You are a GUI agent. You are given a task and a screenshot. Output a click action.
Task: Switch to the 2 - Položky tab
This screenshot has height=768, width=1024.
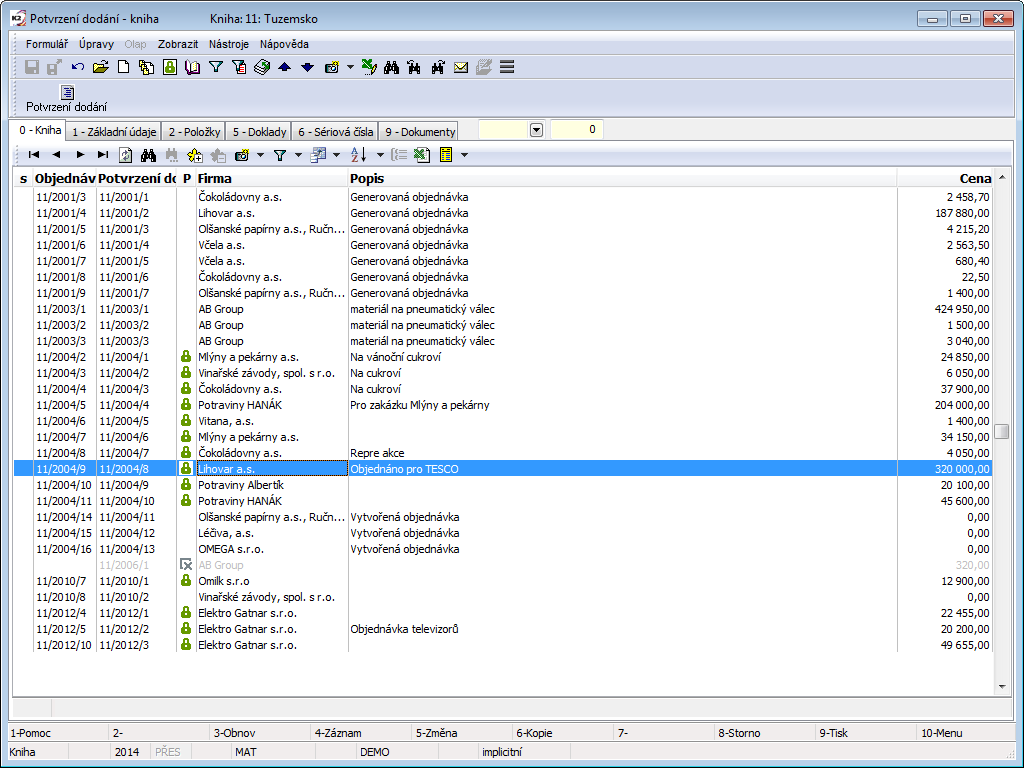(x=192, y=131)
